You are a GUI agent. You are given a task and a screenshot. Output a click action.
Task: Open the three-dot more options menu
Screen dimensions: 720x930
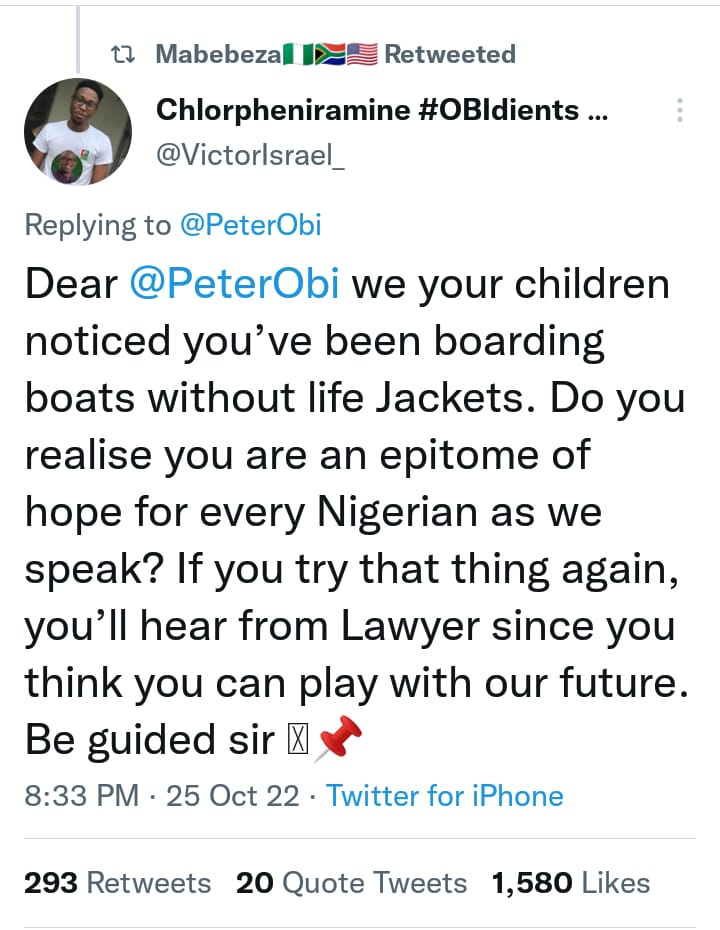click(680, 110)
